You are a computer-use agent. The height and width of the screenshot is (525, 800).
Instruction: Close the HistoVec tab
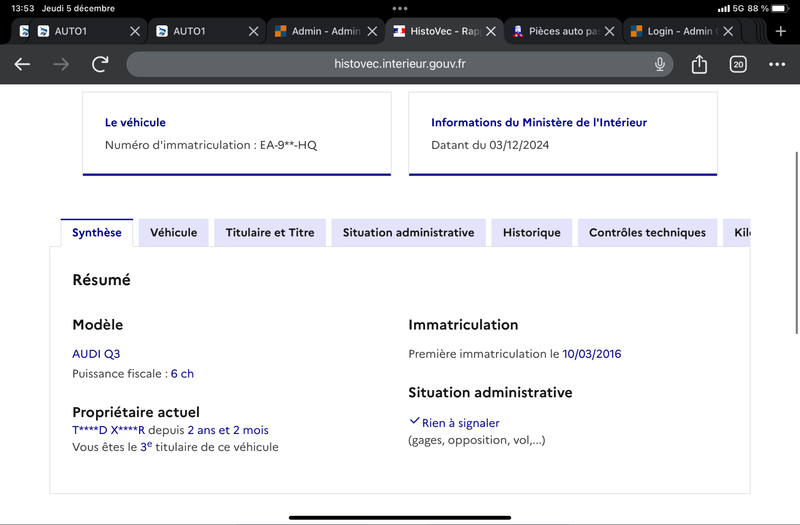[491, 31]
